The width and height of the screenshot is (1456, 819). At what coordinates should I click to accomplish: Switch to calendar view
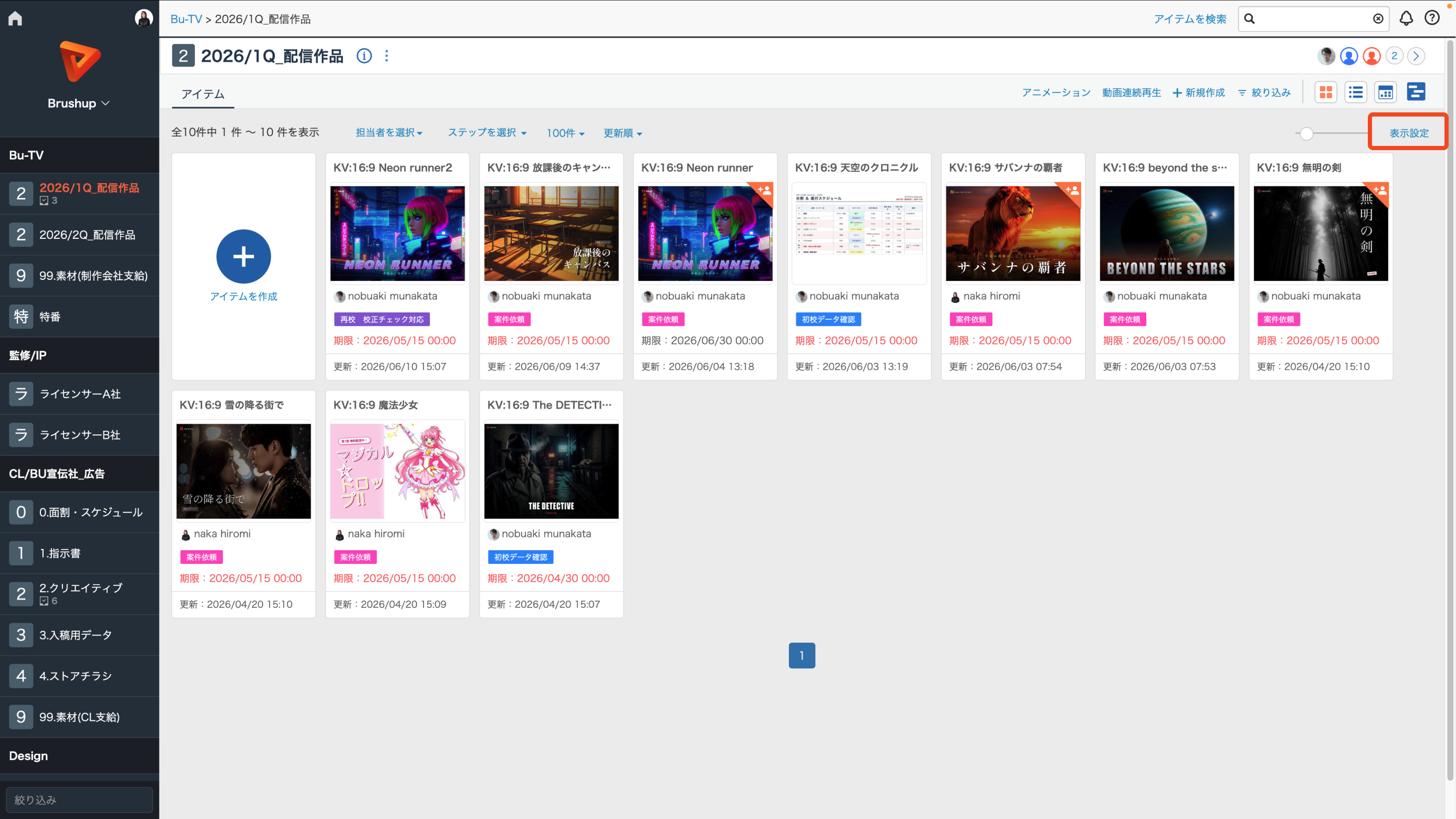(x=1385, y=92)
